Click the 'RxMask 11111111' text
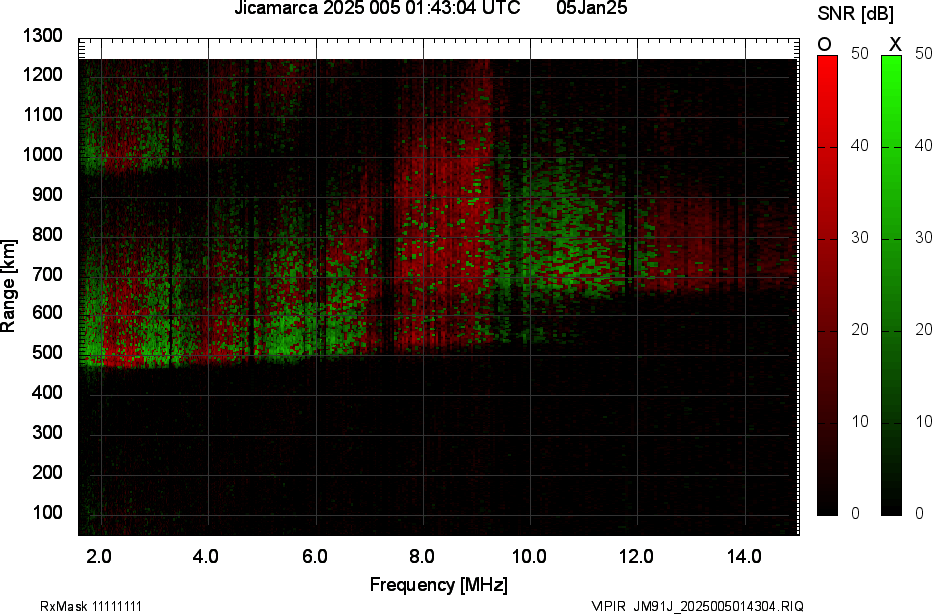The width and height of the screenshot is (932, 614). coord(76,606)
